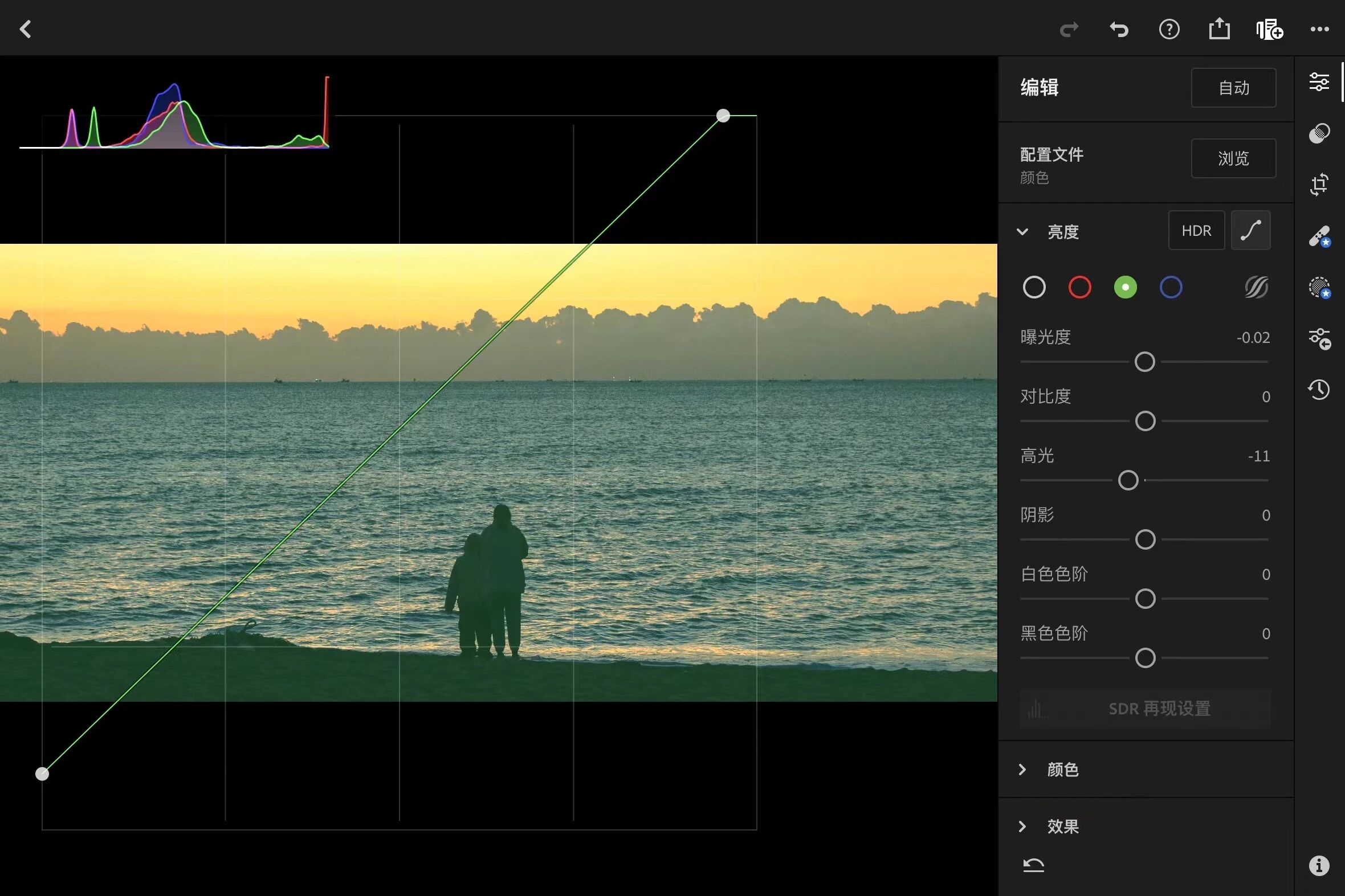Open the Masking tool in sidebar
This screenshot has width=1345, height=896.
(1319, 287)
